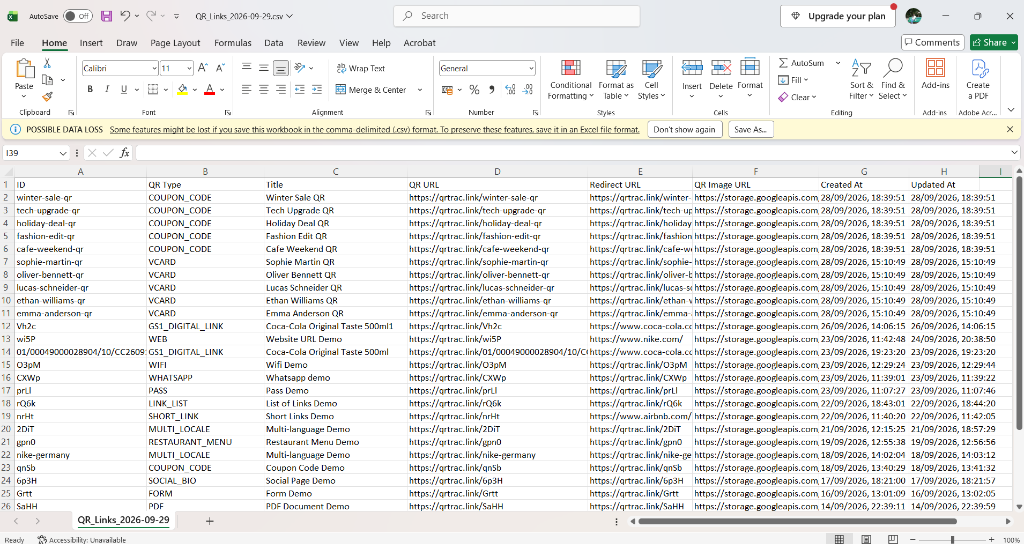This screenshot has width=1024, height=544.
Task: Open the Formulas tab
Action: coord(232,43)
